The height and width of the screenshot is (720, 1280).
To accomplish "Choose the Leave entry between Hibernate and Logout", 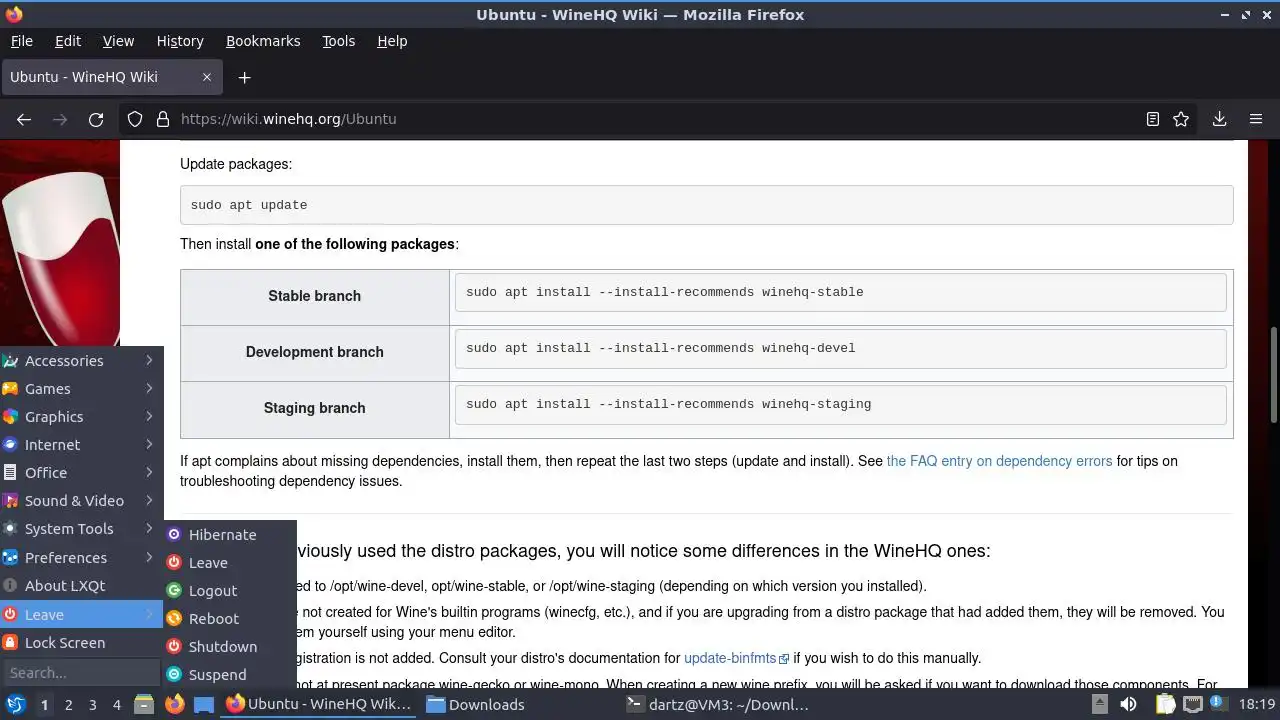I will (x=230, y=563).
